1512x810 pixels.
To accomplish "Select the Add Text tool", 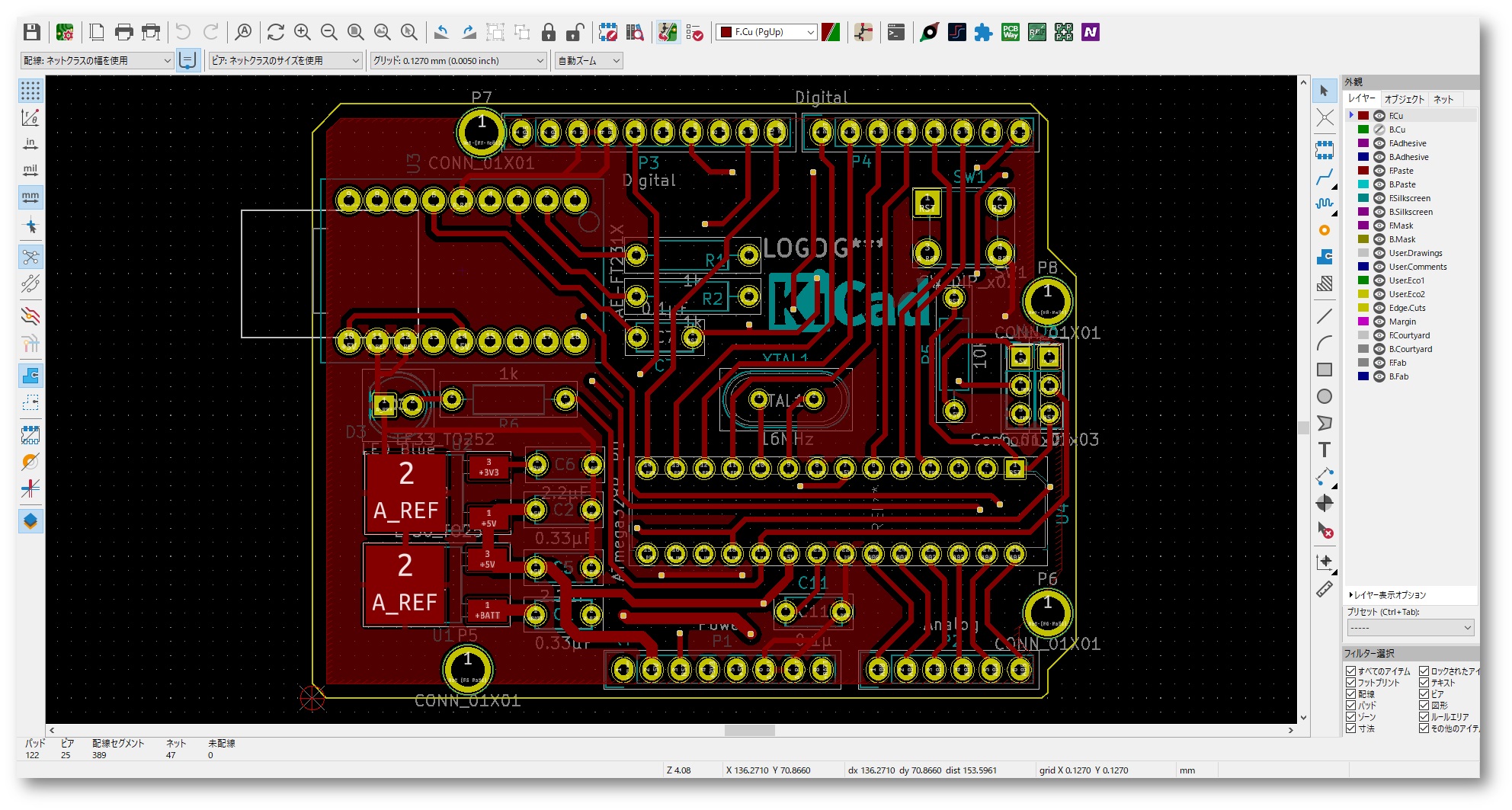I will 1325,450.
